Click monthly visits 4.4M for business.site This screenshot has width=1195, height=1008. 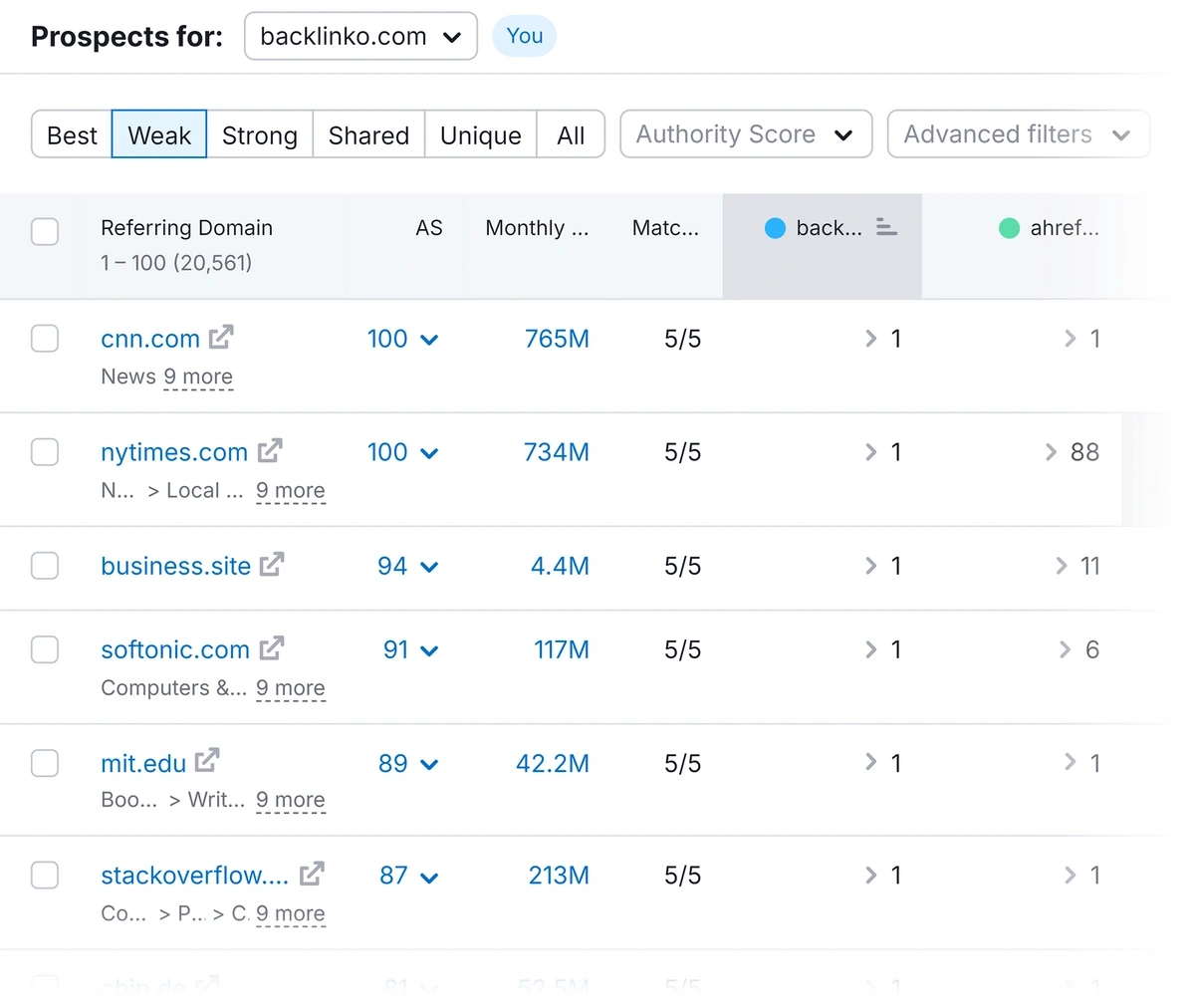pos(560,566)
